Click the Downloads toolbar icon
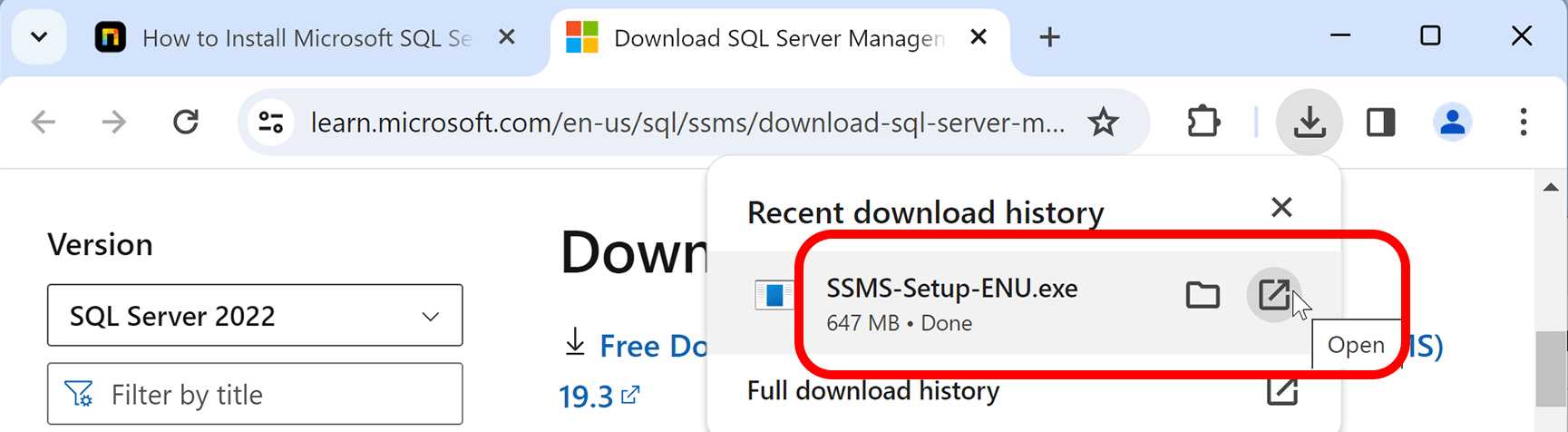 coord(1309,122)
